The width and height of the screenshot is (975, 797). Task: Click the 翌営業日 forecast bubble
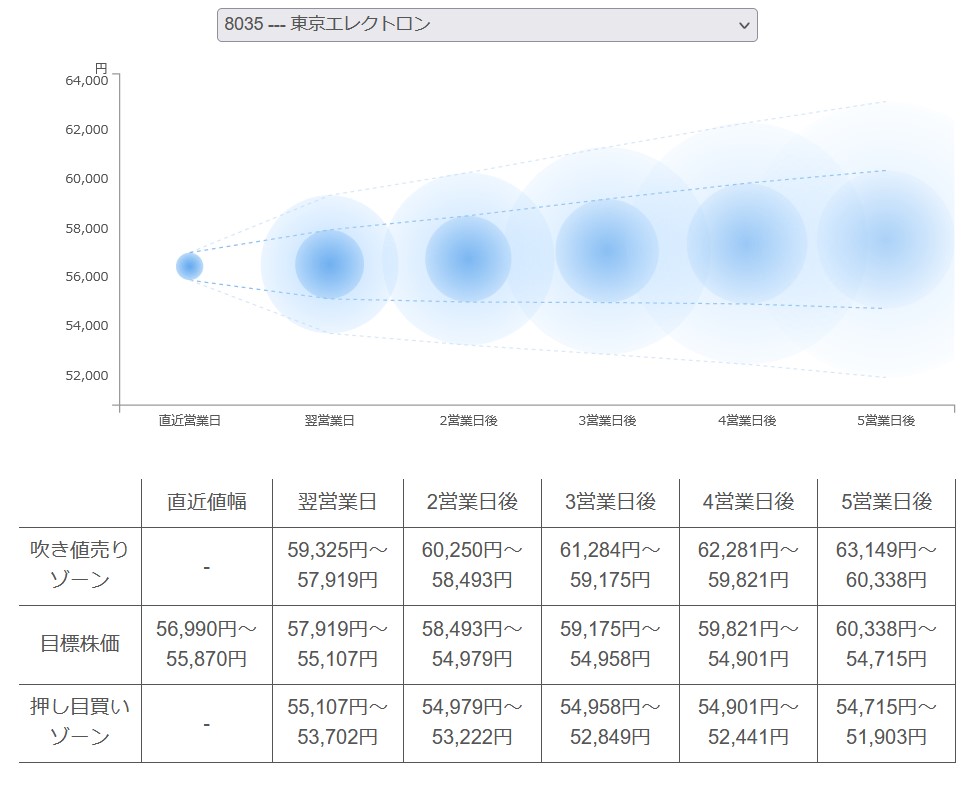coord(330,264)
